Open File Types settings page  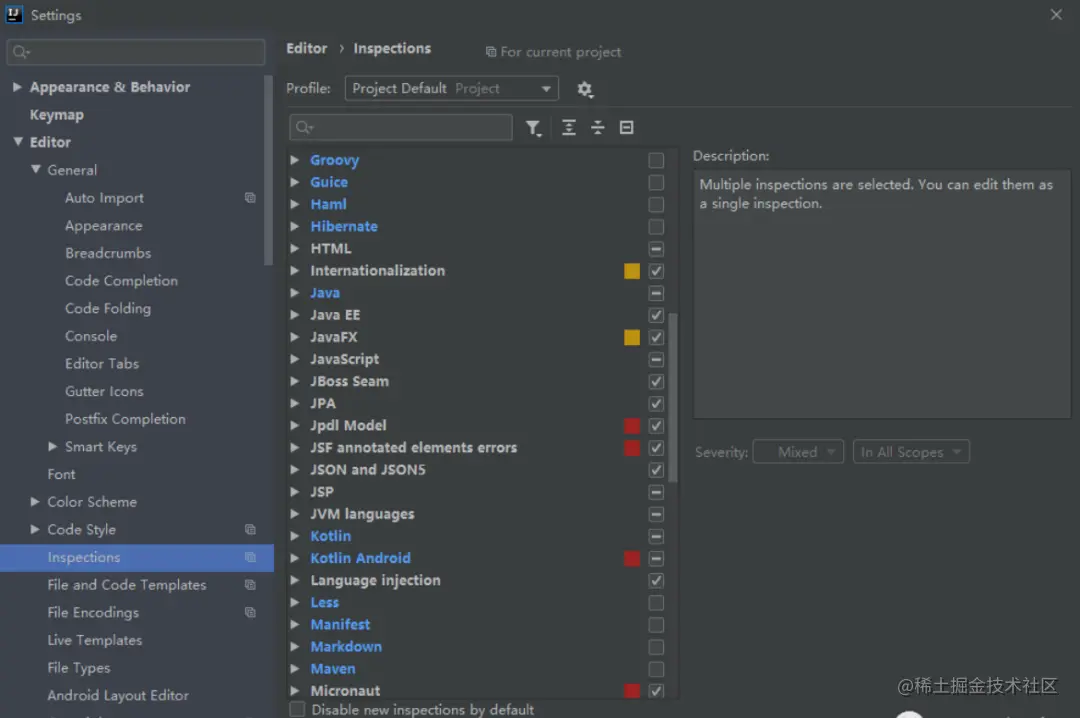click(x=79, y=668)
